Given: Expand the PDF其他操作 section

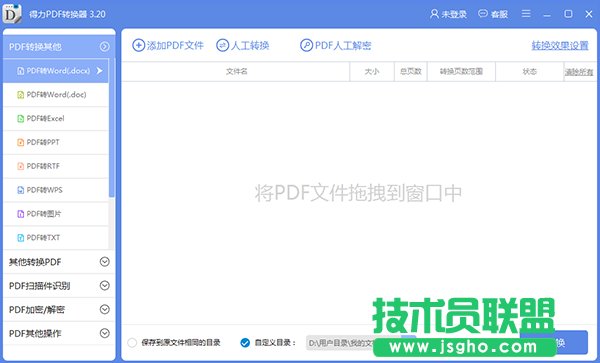Looking at the screenshot, I should 104,333.
